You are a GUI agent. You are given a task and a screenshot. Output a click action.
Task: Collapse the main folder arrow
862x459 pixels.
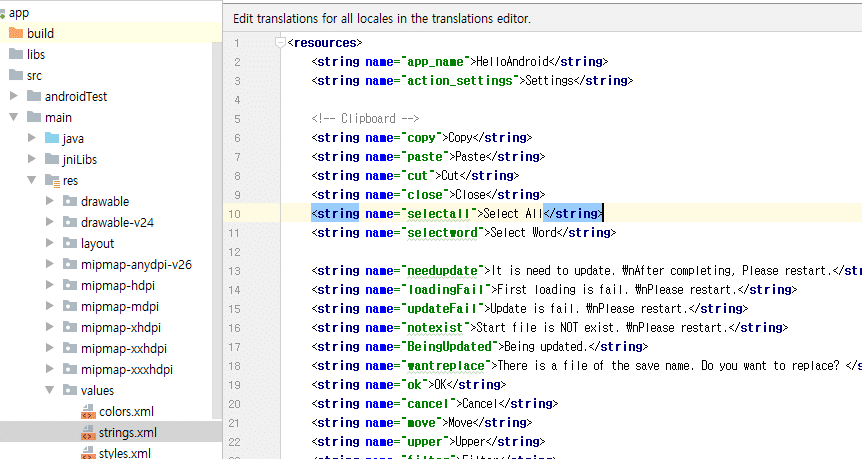(14, 117)
